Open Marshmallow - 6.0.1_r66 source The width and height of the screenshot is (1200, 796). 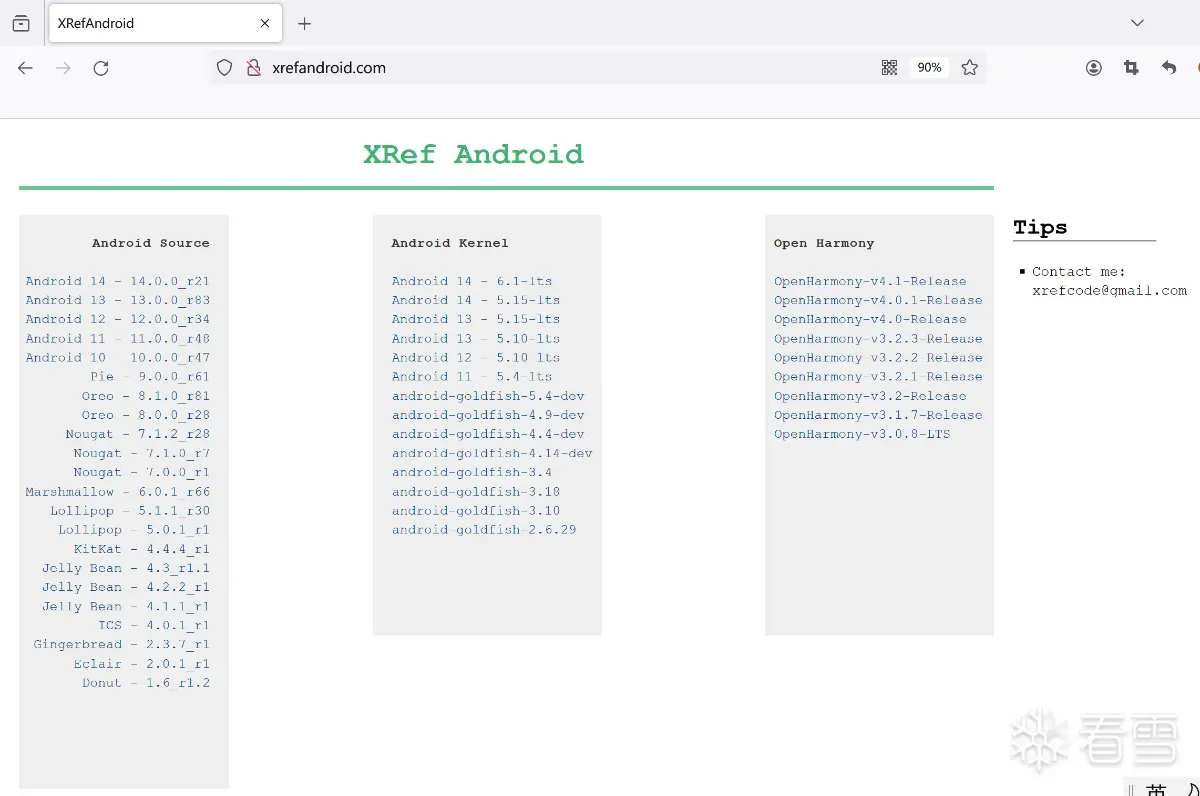click(x=118, y=492)
